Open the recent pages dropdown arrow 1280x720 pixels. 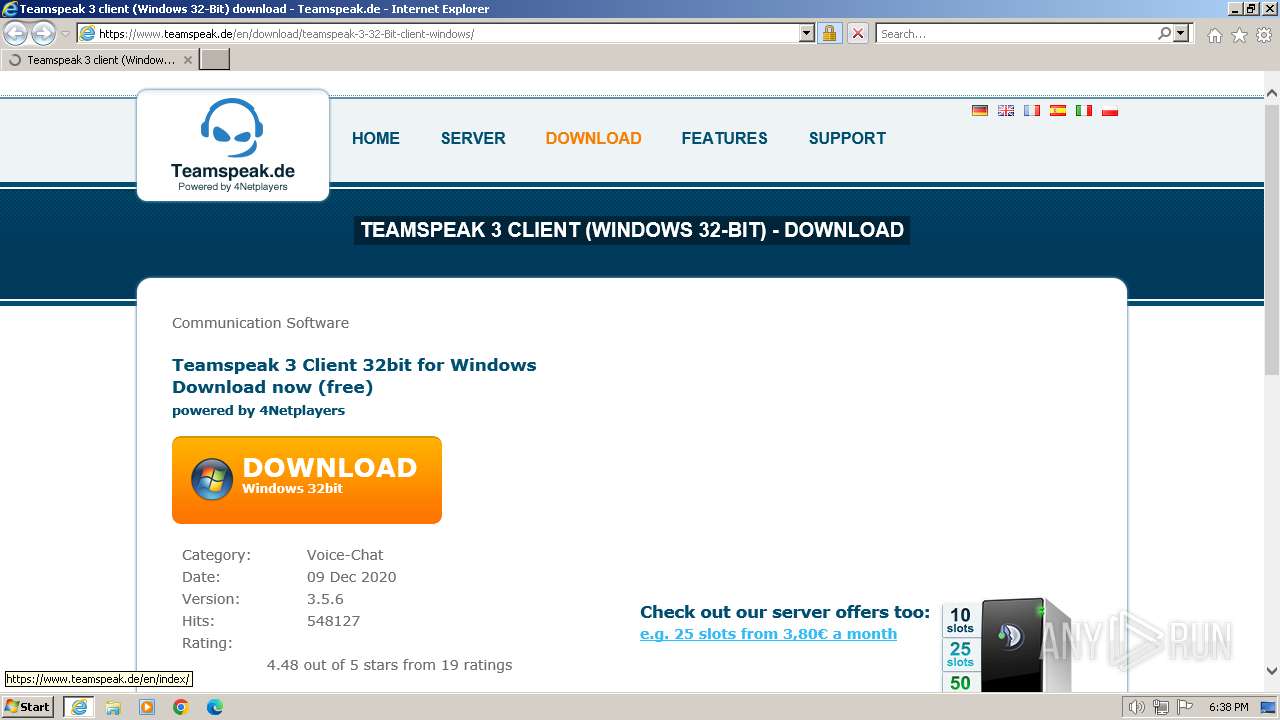click(x=65, y=34)
